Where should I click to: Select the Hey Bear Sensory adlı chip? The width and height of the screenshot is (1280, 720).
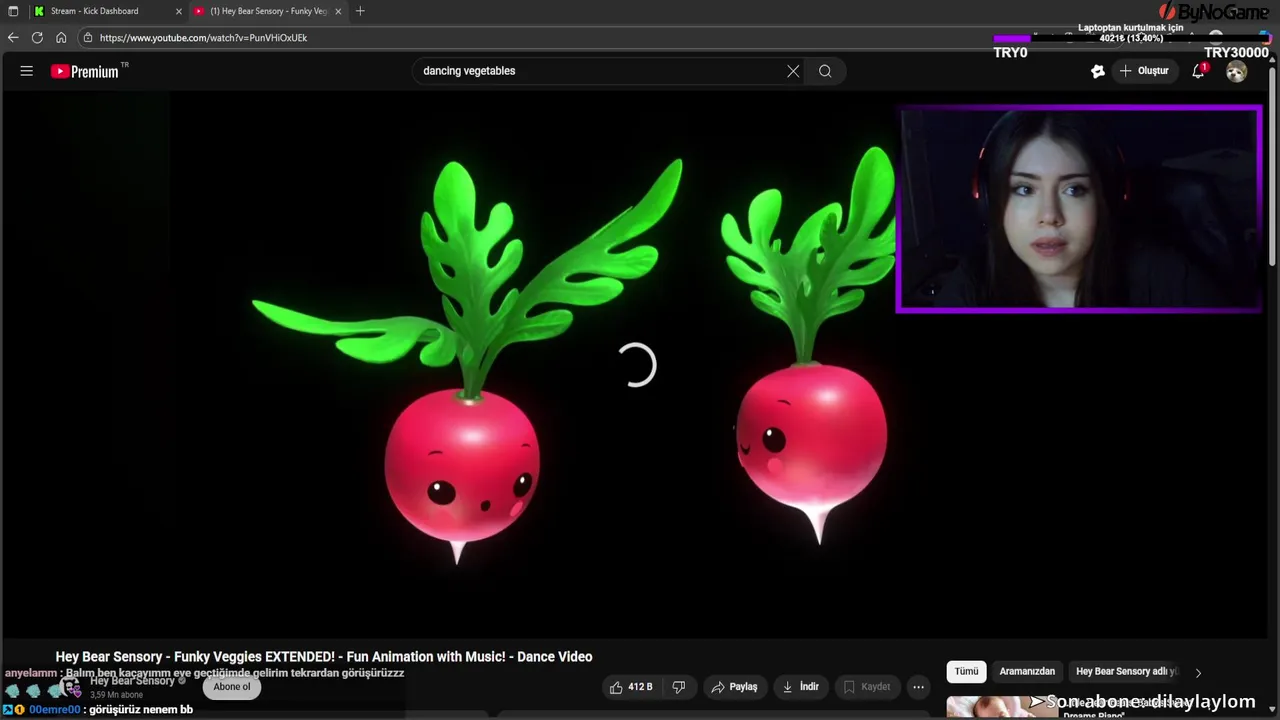point(1127,672)
